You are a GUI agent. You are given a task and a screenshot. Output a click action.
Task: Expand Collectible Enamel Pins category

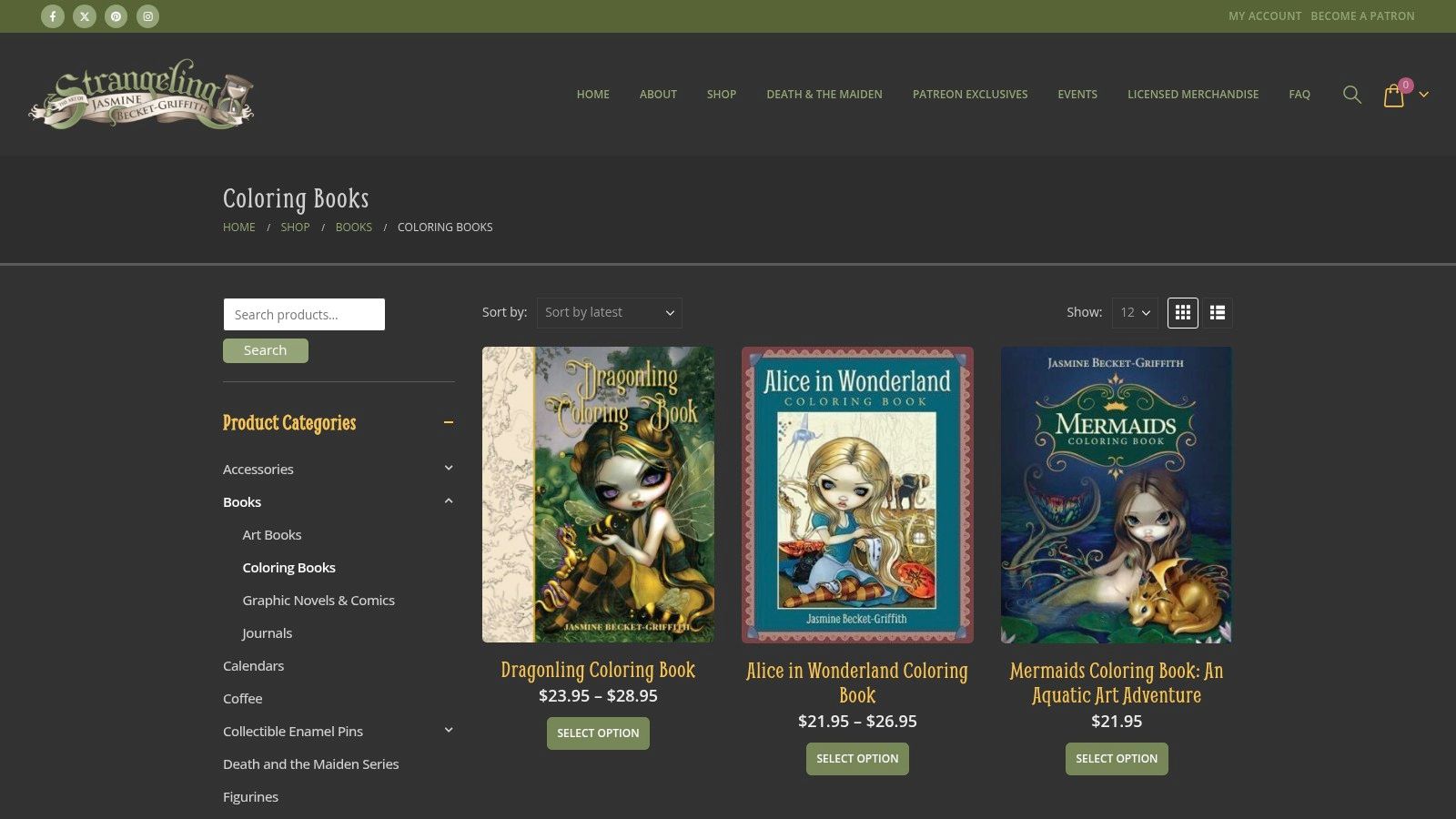[449, 730]
